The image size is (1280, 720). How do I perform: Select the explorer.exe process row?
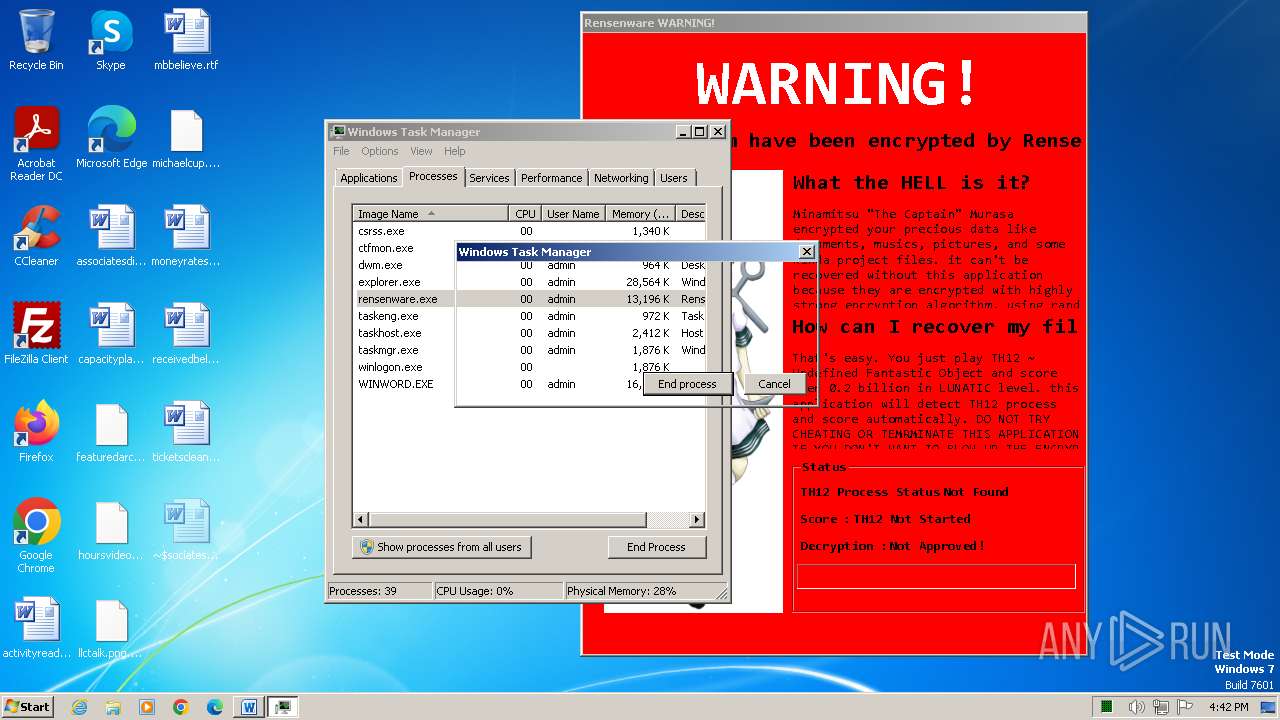click(530, 282)
